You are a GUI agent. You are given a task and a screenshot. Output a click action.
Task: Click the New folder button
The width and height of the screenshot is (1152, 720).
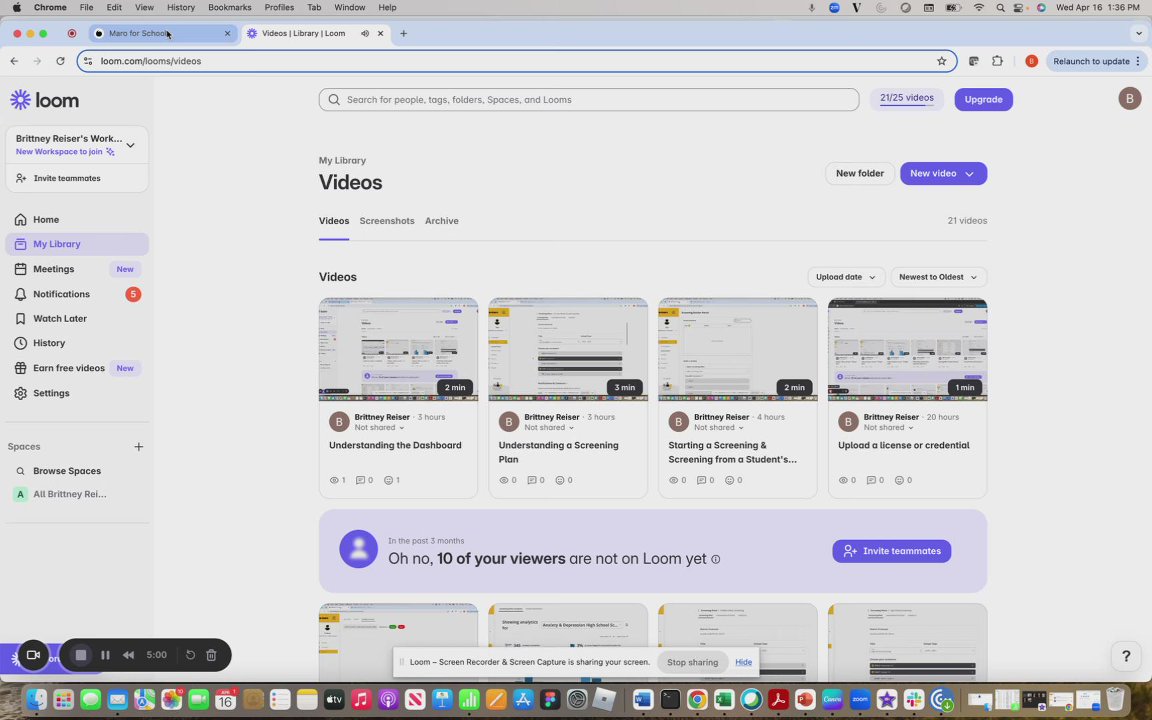(860, 173)
